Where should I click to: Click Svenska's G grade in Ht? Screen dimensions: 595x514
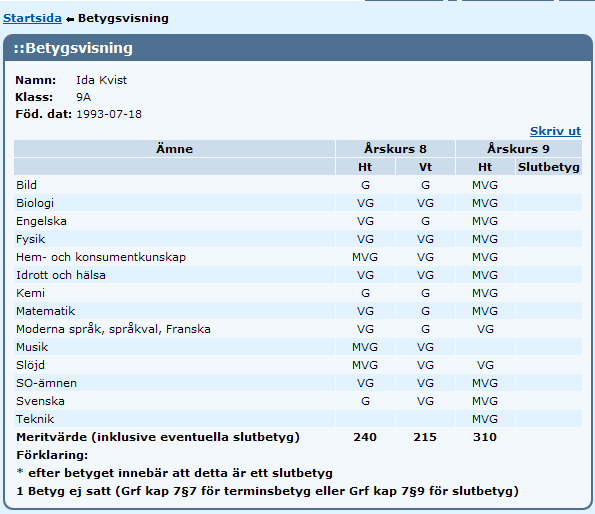[365, 401]
